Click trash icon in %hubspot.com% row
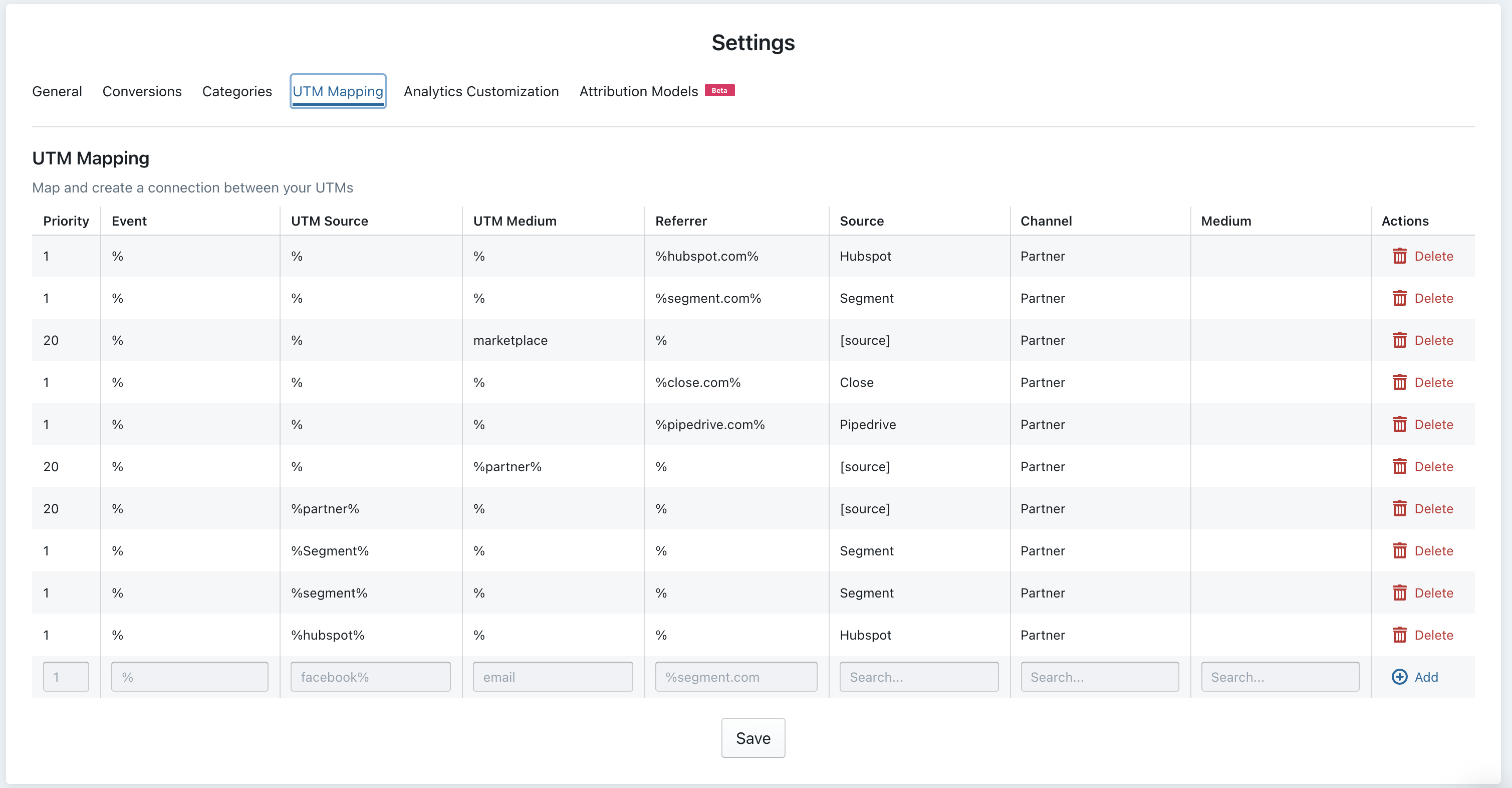 point(1399,256)
